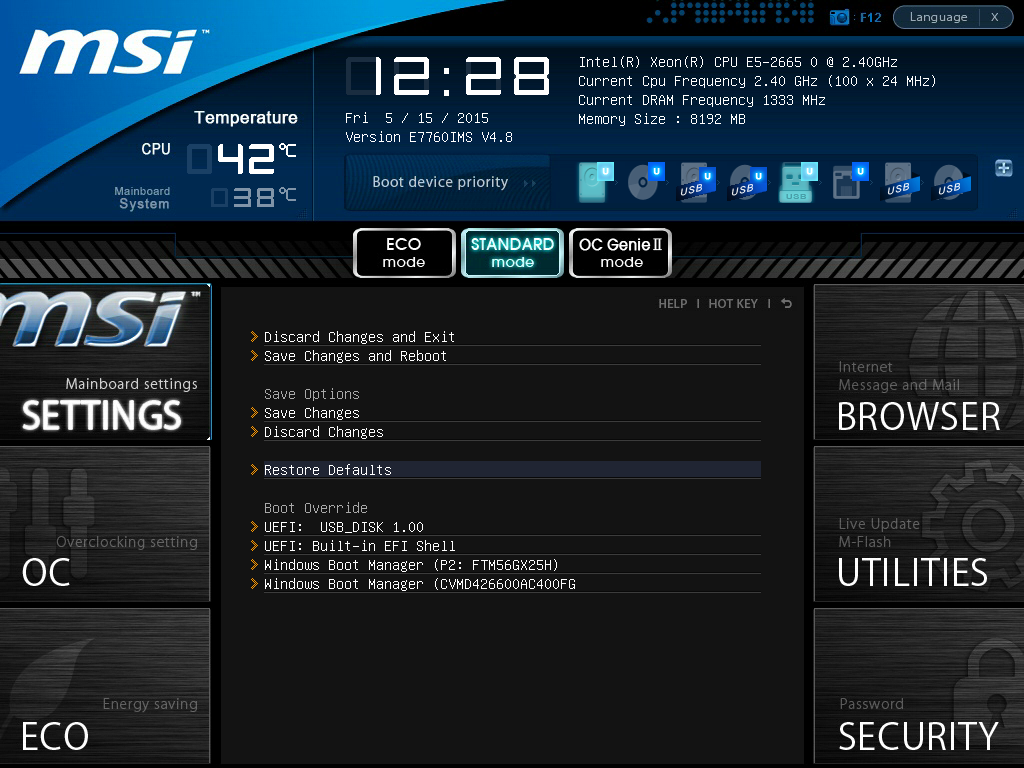Click the back arrow icon

point(786,304)
